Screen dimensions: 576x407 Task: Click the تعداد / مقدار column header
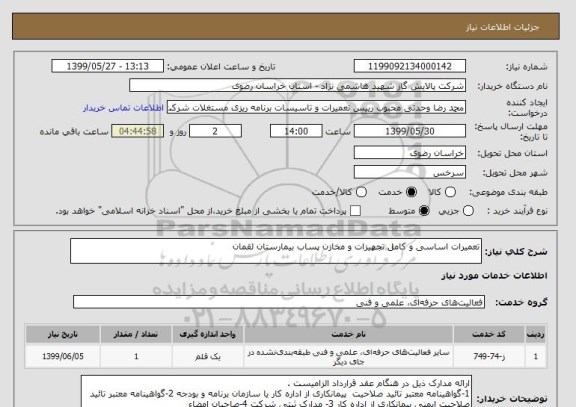point(136,334)
